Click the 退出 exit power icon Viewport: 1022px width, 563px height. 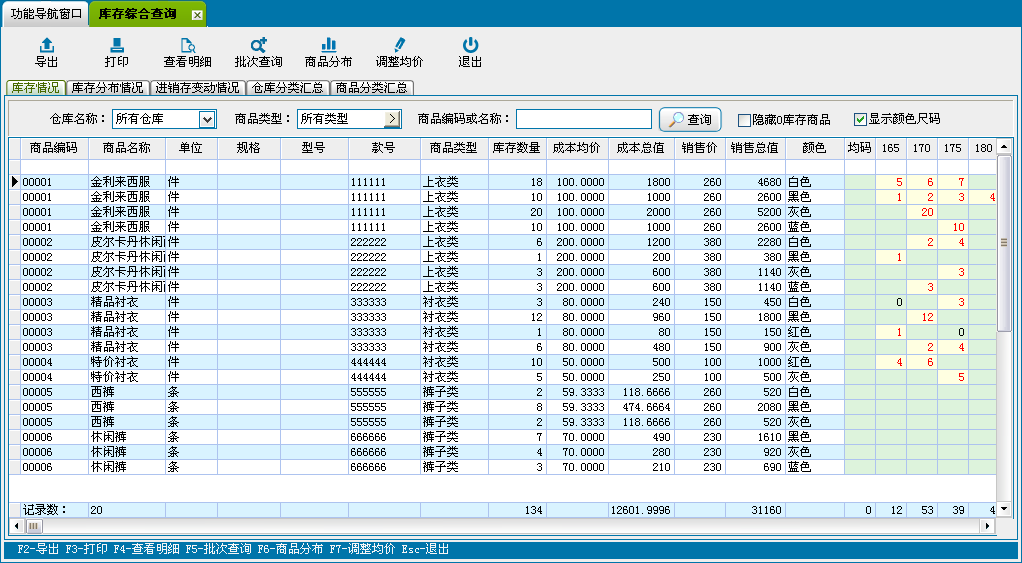click(x=470, y=45)
